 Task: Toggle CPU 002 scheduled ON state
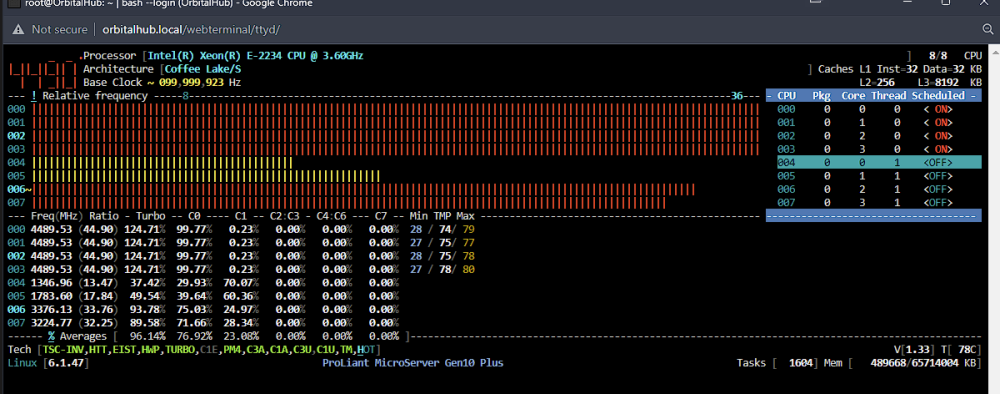pos(938,136)
